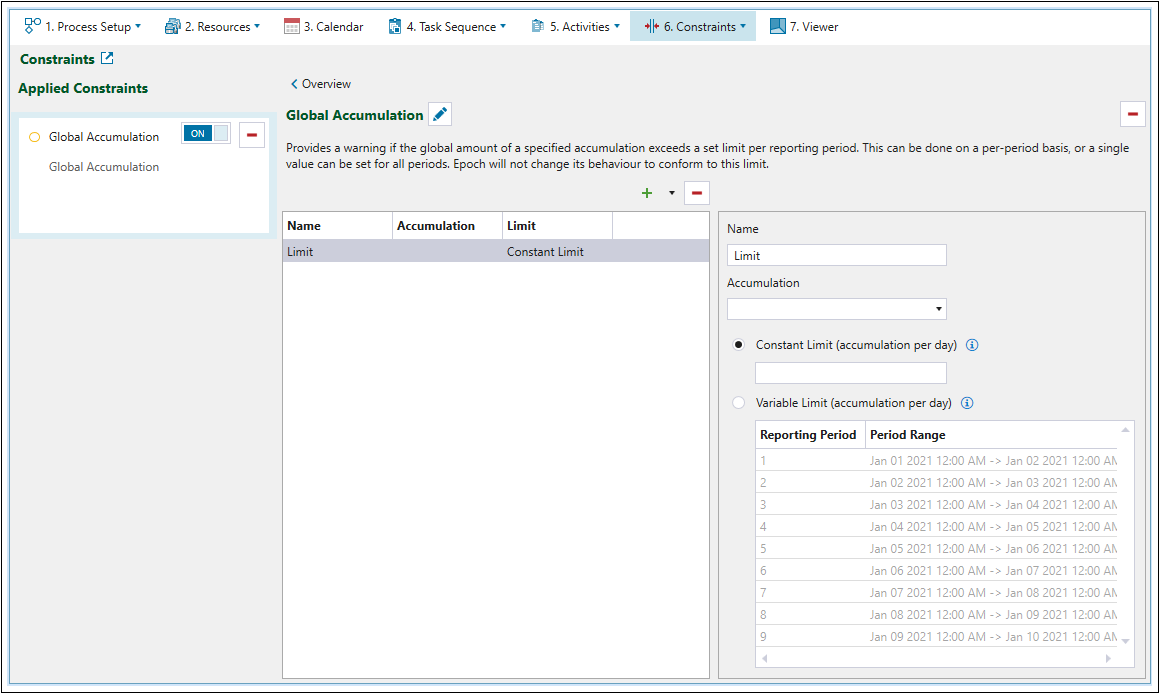Viewport: 1161px width, 695px height.
Task: Switch to the 7. Viewer tab
Action: 804,27
